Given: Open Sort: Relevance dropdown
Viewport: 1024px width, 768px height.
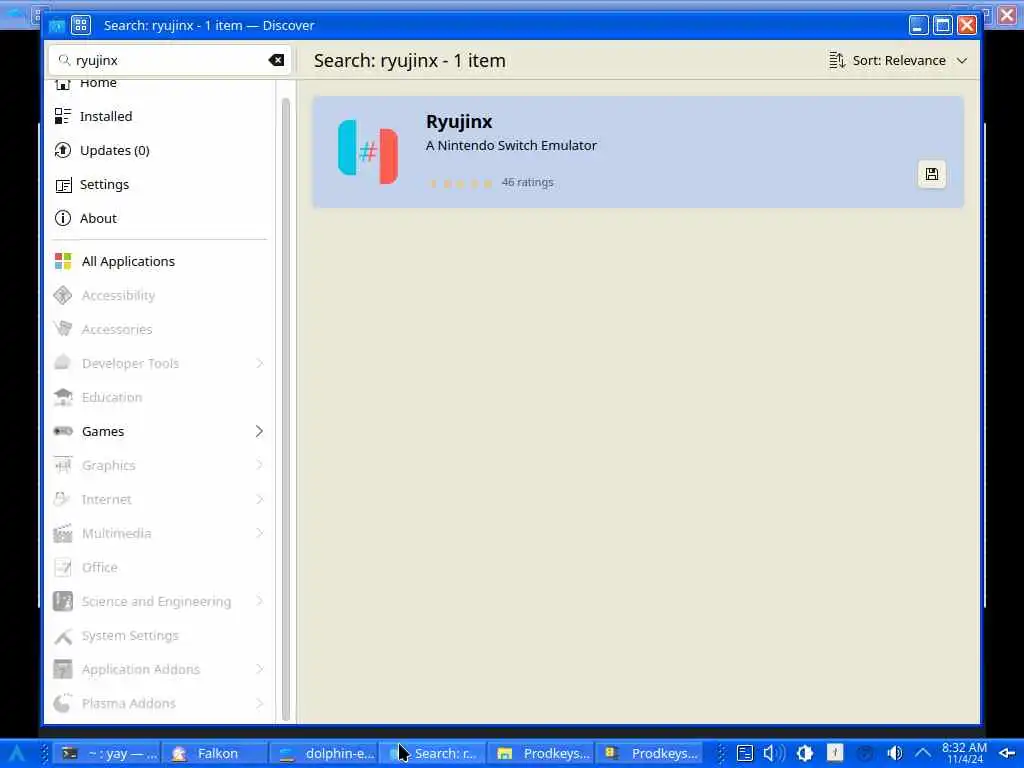Looking at the screenshot, I should click(898, 60).
